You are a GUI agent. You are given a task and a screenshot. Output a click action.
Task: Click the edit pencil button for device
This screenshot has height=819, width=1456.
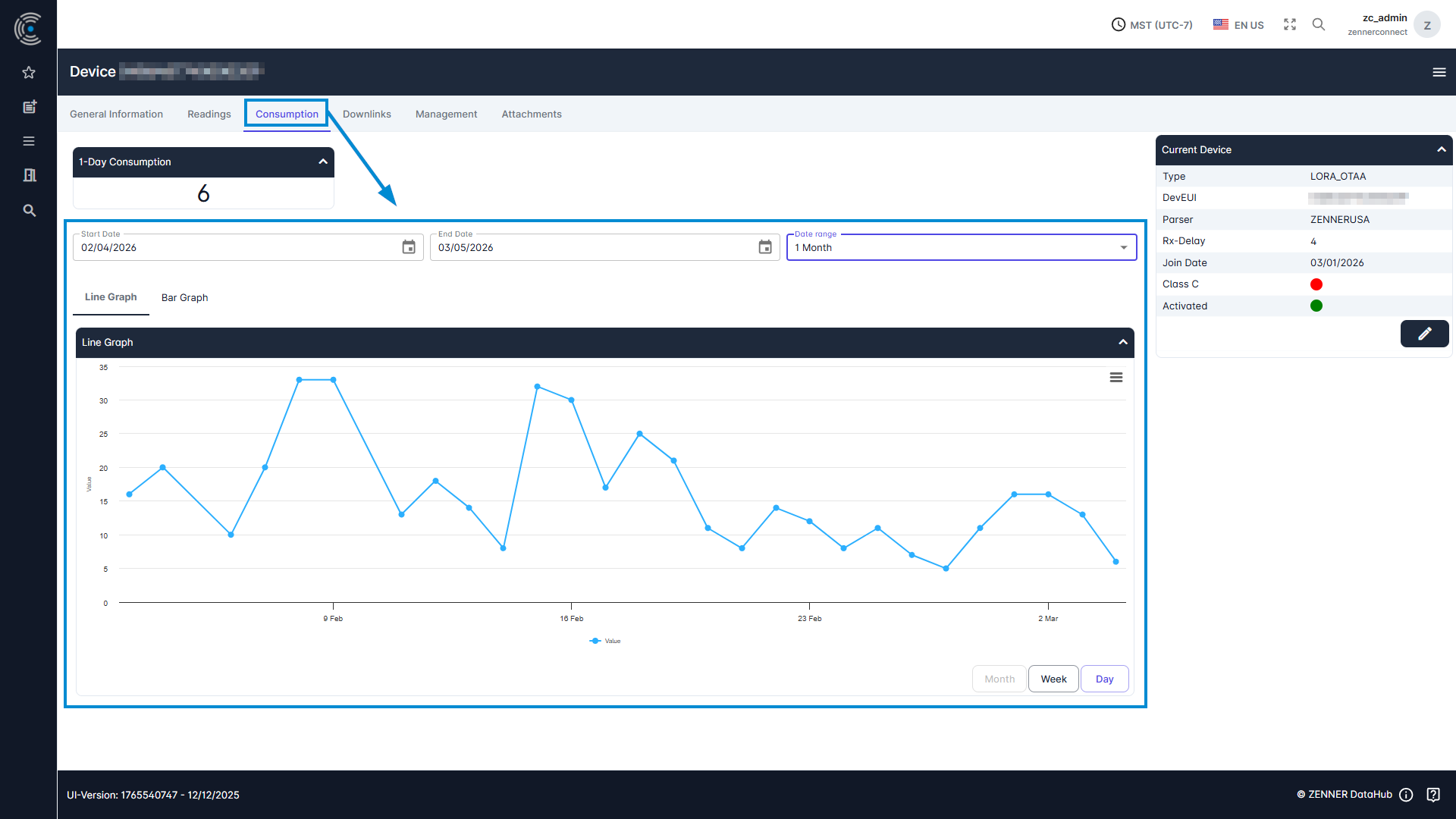click(1423, 334)
